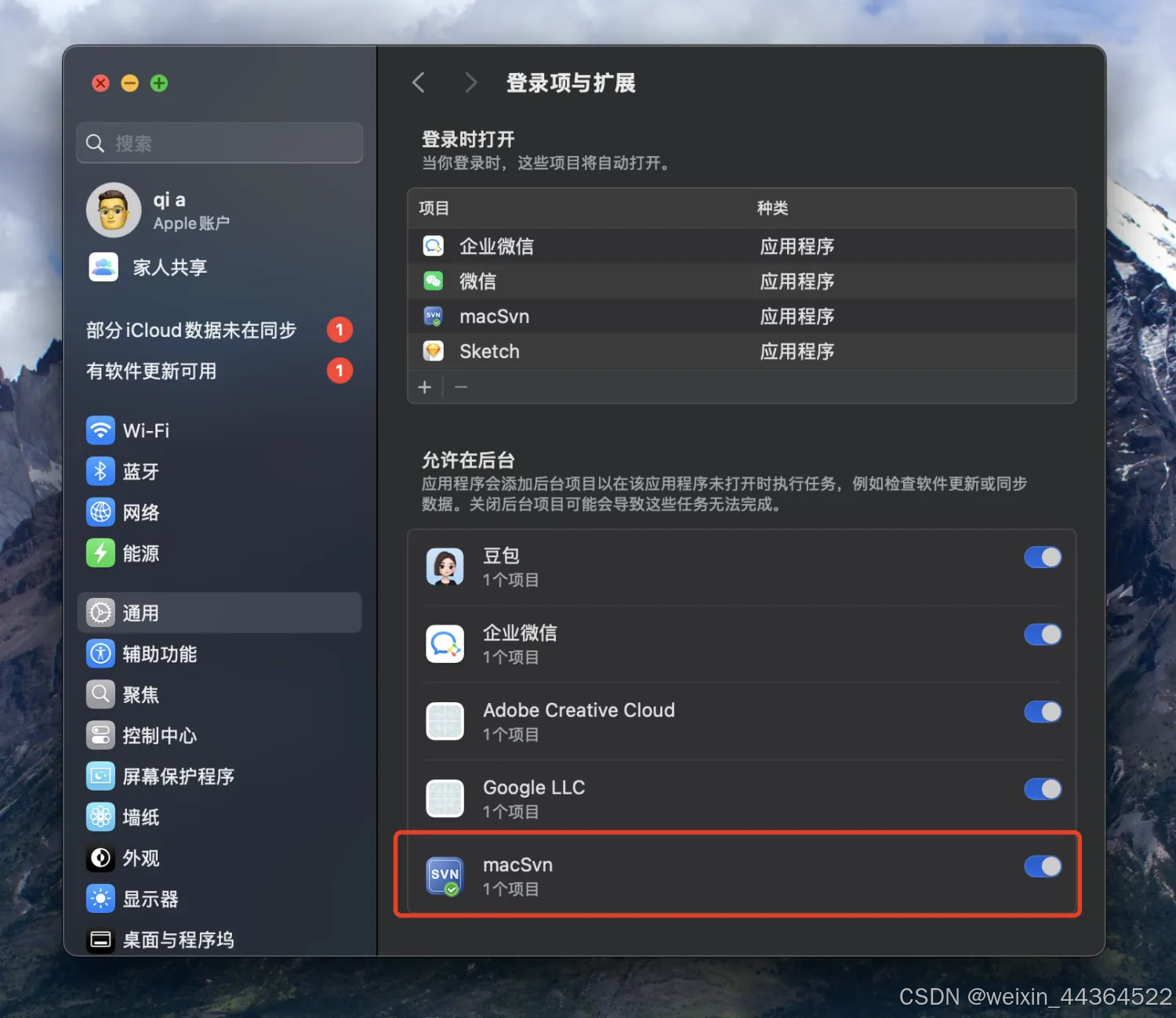1176x1018 pixels.
Task: Click the Spotlight (聚焦) magnifier icon
Action: pos(100,694)
